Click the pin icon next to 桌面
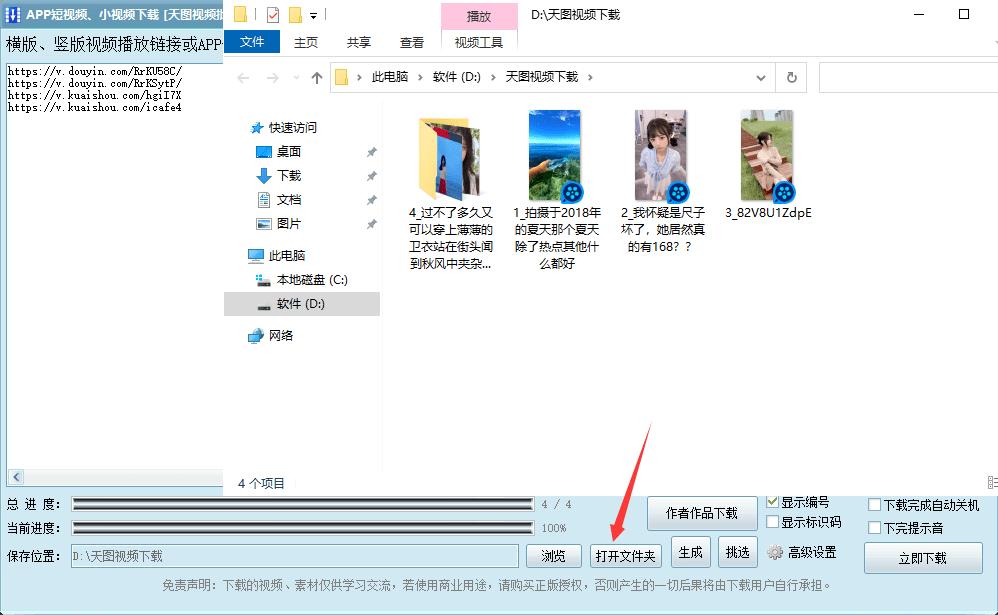The height and width of the screenshot is (615, 998). 371,152
